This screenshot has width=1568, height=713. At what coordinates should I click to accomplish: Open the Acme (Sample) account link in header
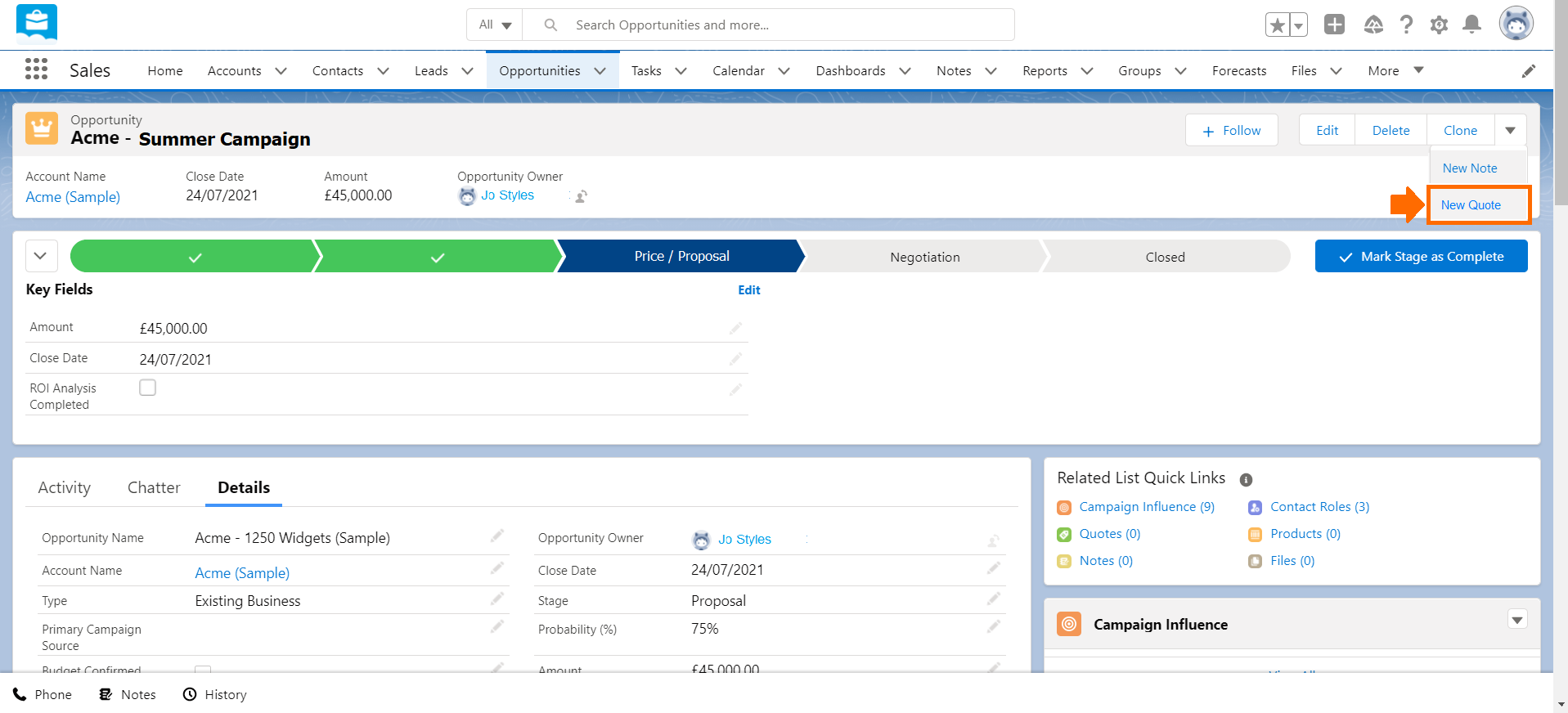coord(73,197)
